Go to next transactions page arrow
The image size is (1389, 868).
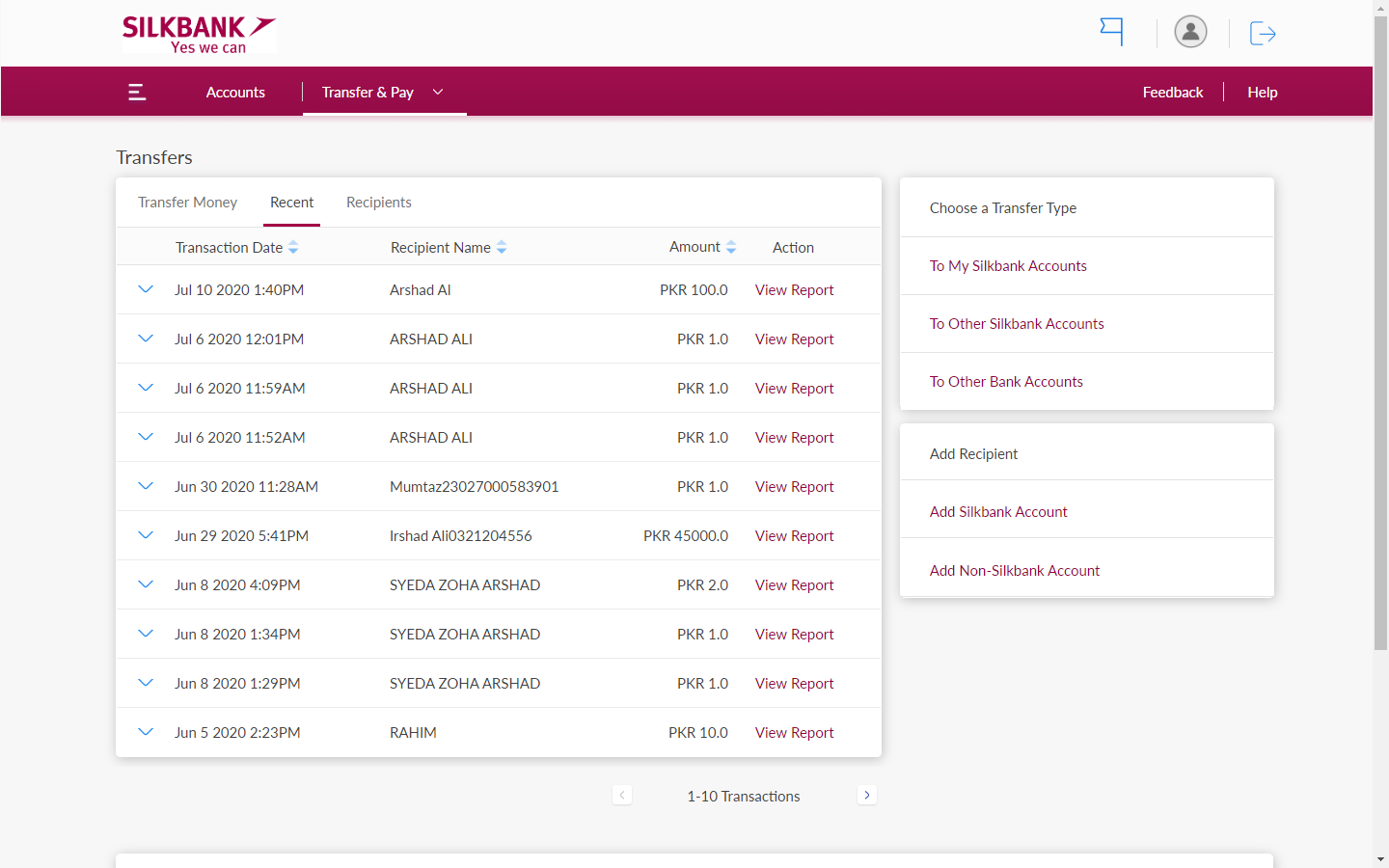click(x=867, y=795)
